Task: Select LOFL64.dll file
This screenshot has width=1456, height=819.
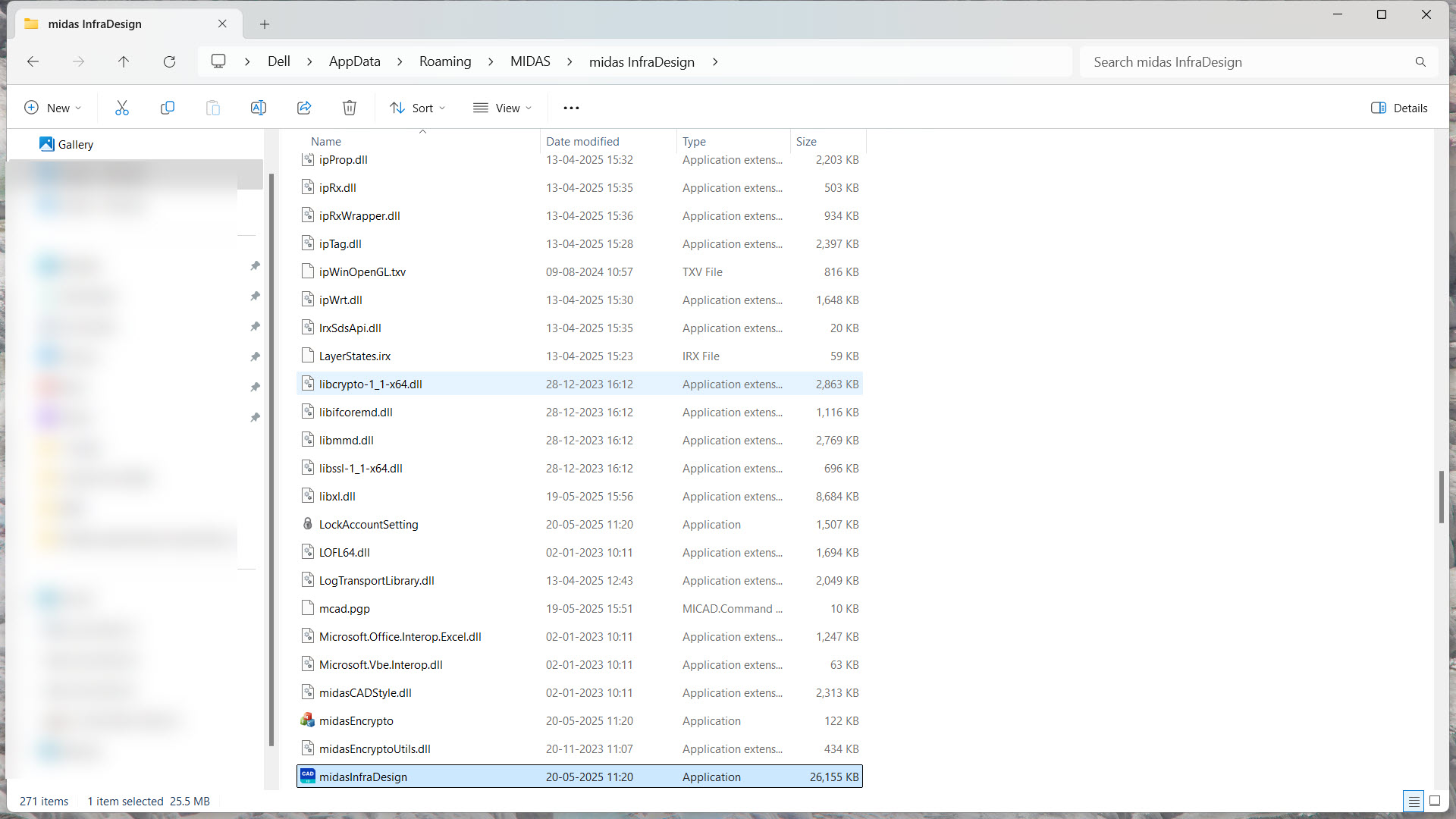Action: (x=579, y=552)
